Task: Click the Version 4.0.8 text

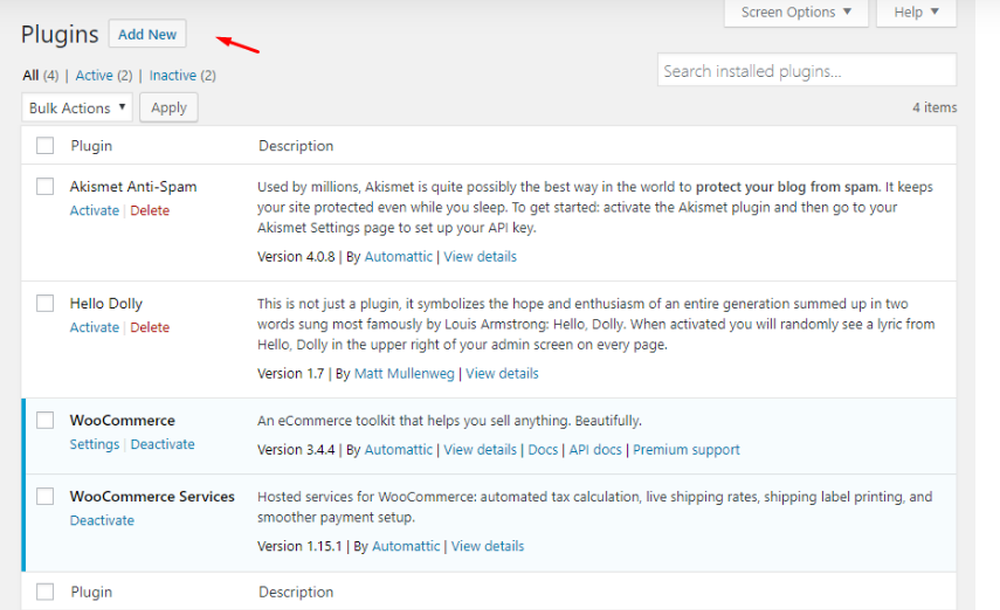Action: click(296, 257)
